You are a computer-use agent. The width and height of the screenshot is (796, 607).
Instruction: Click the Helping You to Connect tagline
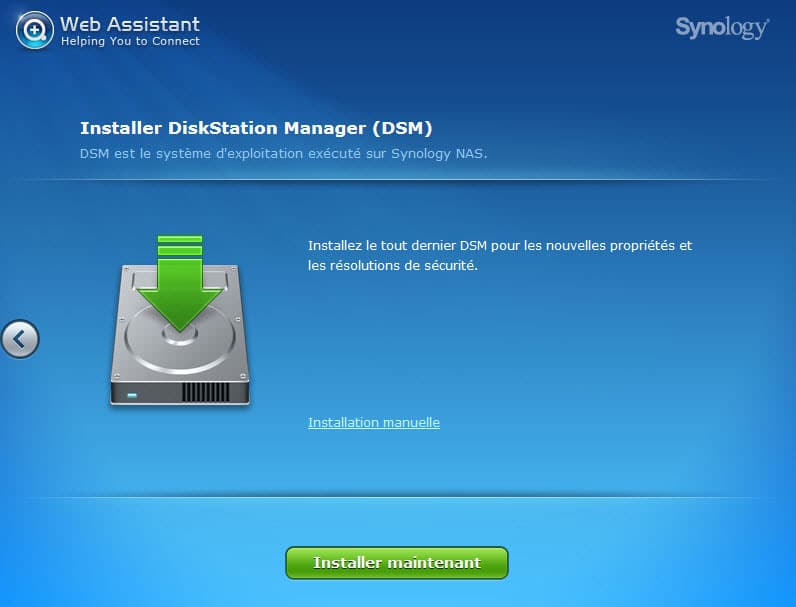click(x=130, y=41)
